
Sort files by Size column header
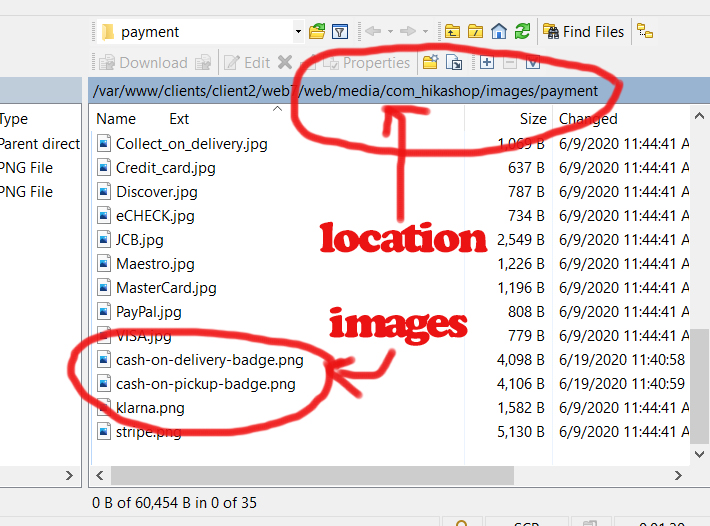[x=533, y=119]
